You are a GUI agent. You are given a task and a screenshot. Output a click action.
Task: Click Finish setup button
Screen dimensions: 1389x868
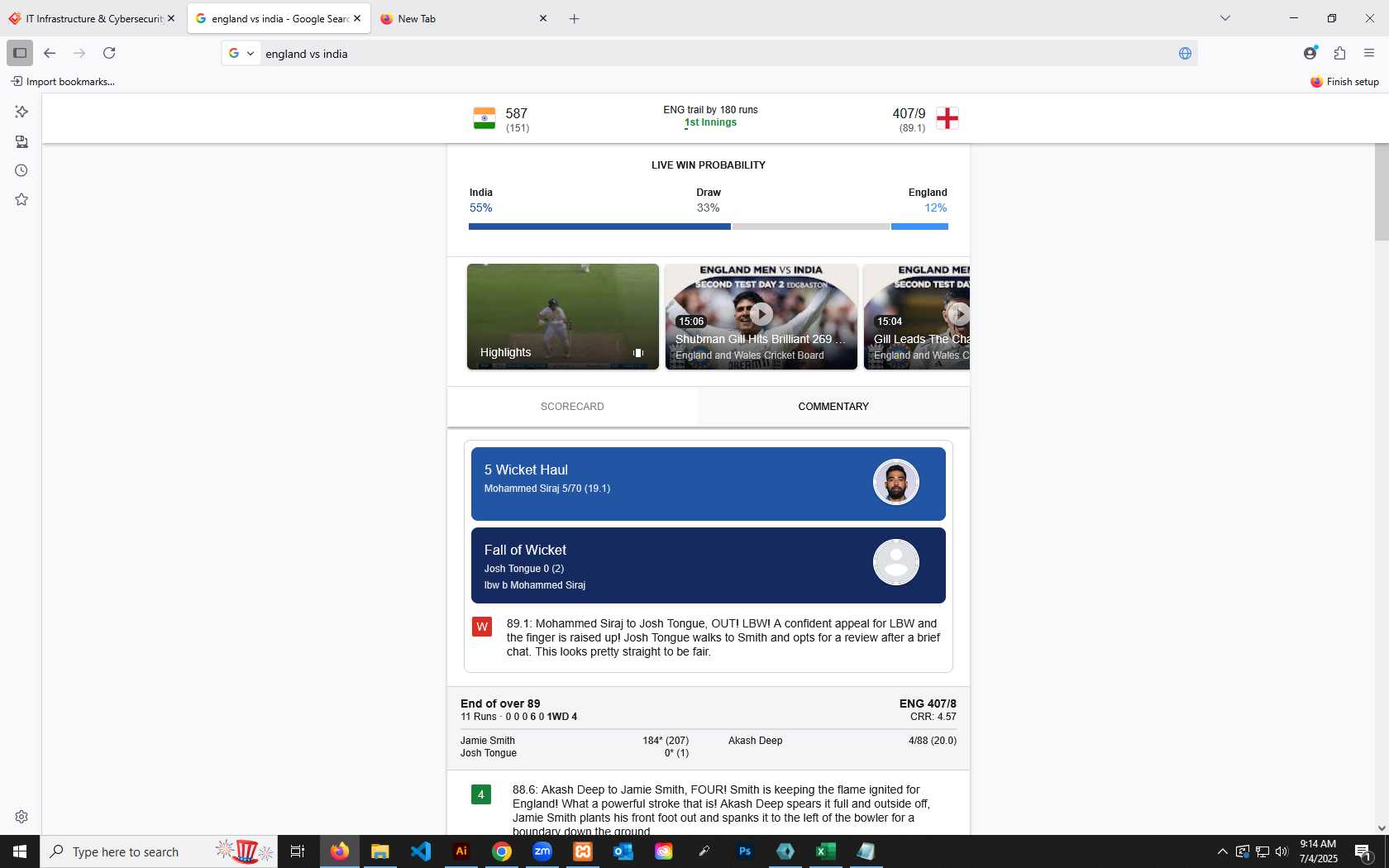[x=1344, y=81]
